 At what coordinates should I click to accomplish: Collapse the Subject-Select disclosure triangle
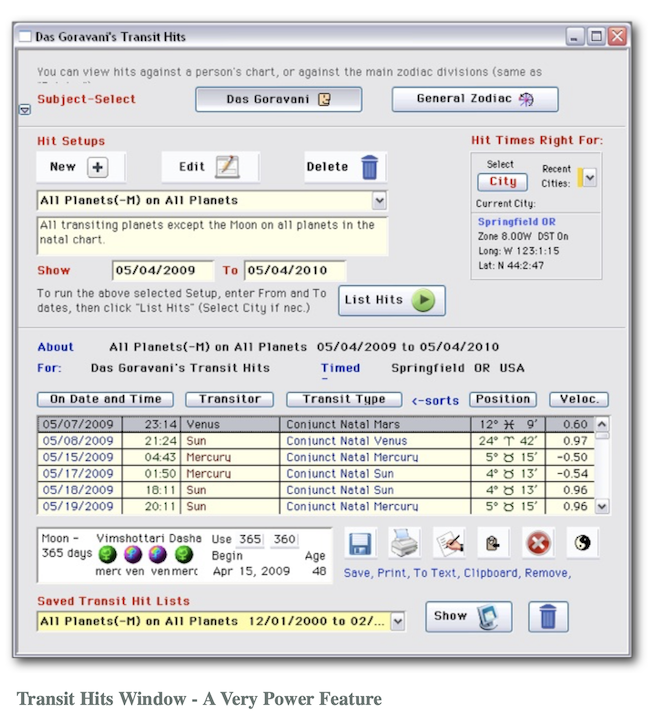click(25, 111)
